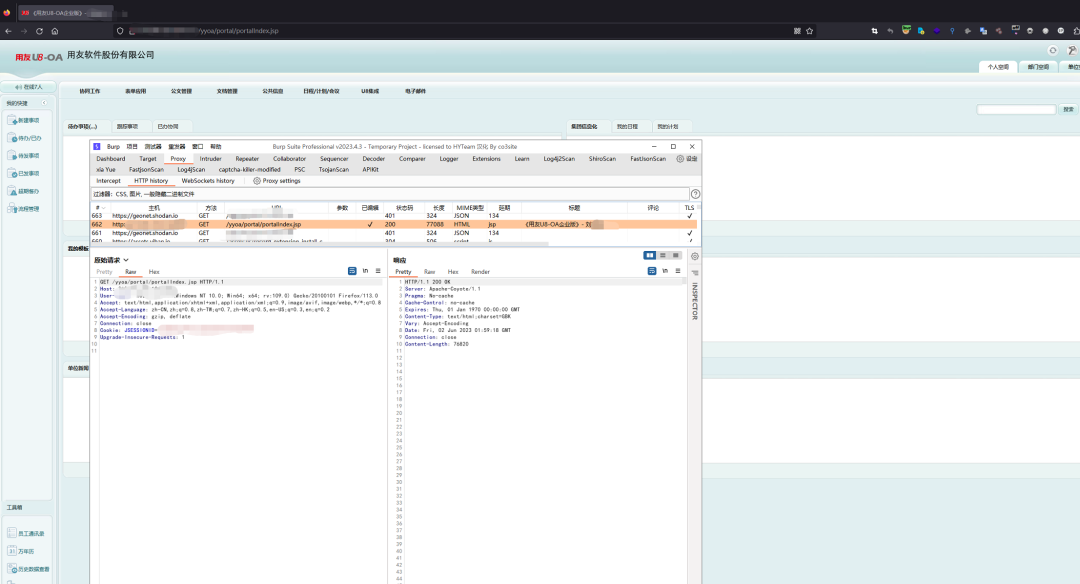Screen dimensions: 1080x584
Task: Collapse the 我的快捷 sidebar panel
Action: (44, 103)
